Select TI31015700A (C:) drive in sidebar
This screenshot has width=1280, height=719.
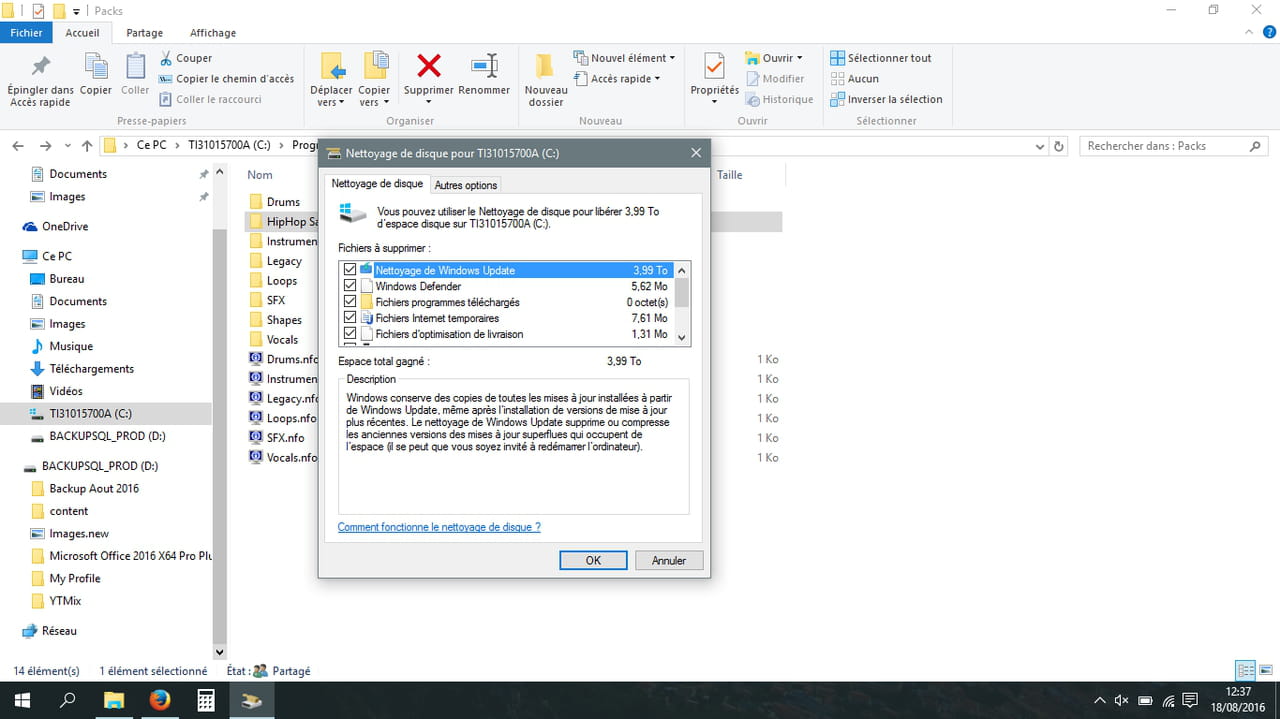(90, 413)
